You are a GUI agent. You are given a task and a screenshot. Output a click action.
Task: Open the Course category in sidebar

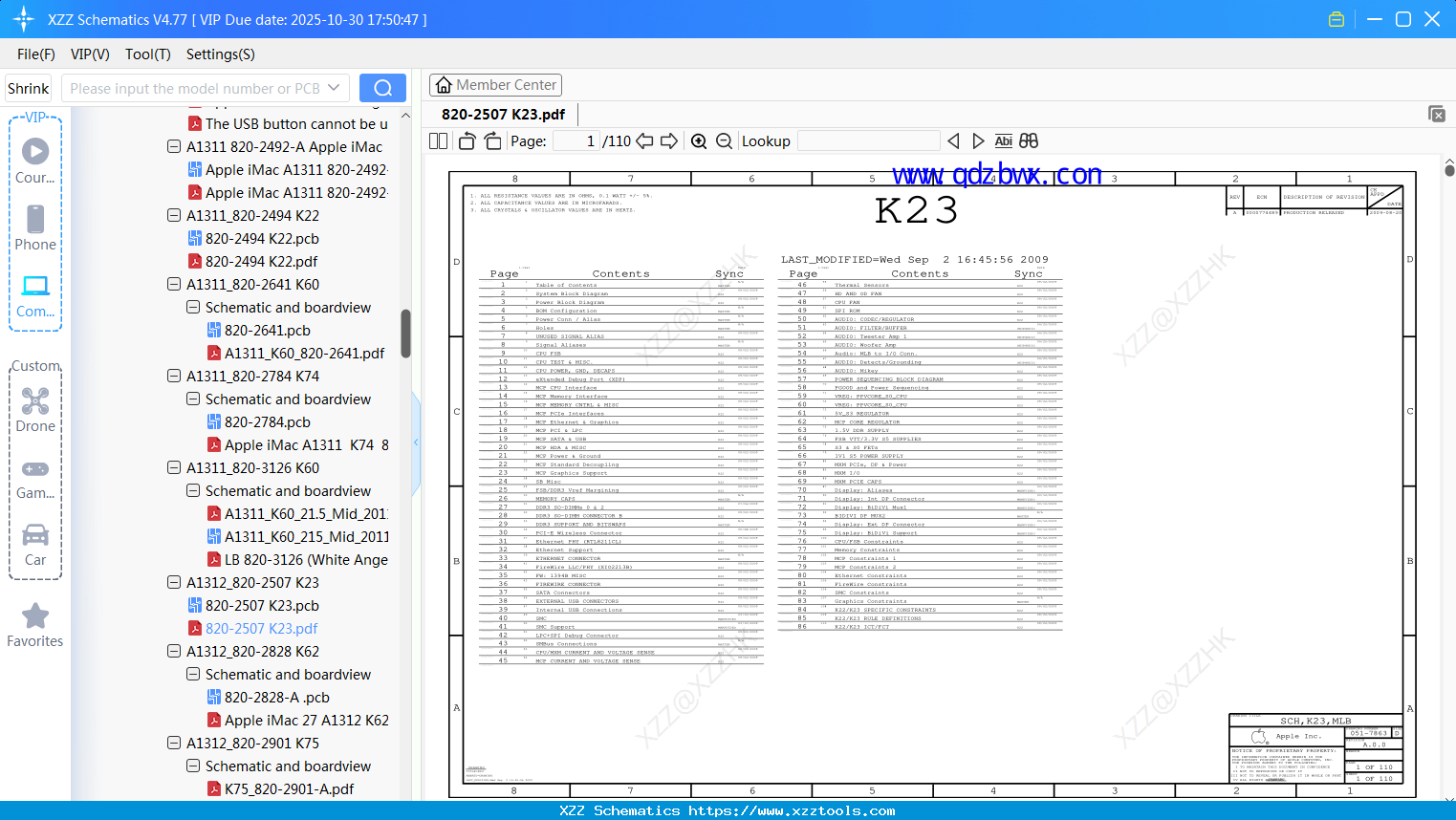[35, 162]
